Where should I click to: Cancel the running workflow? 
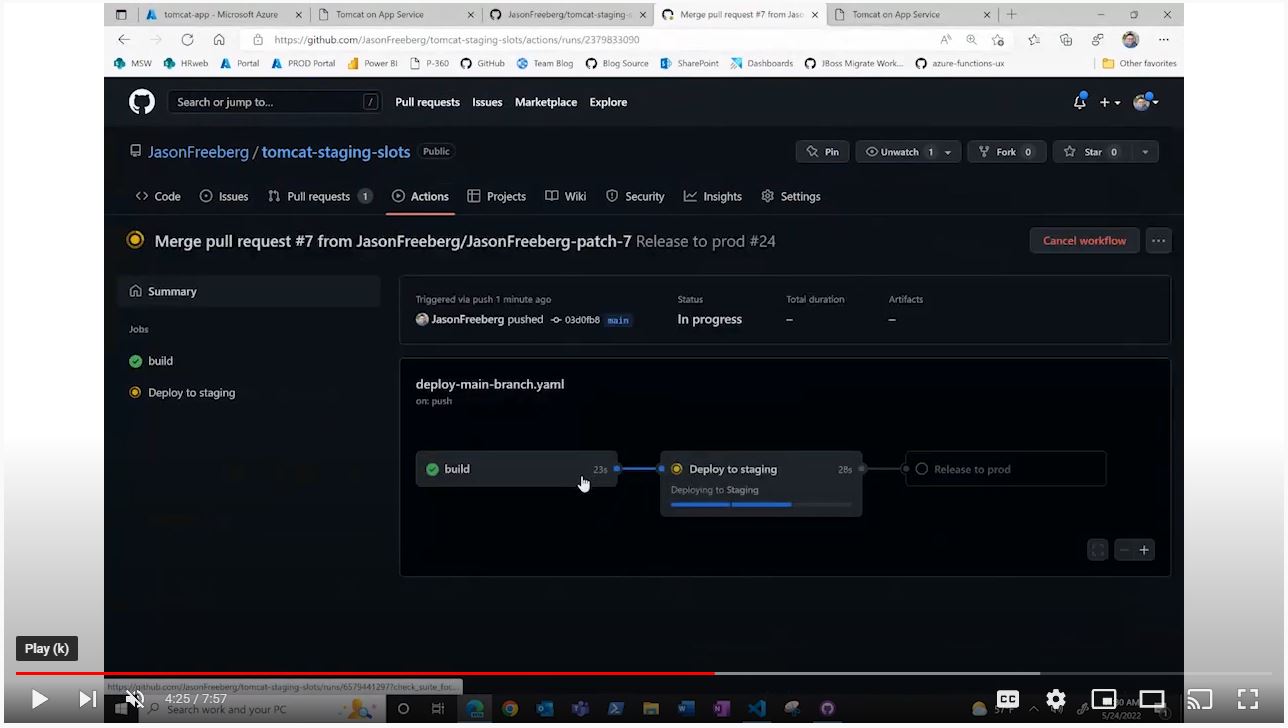pos(1084,241)
